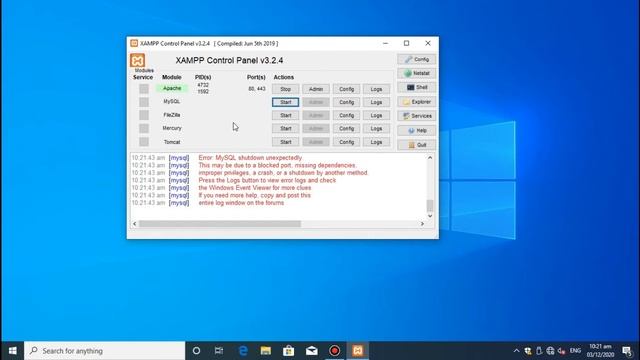View Apache Logs

[376, 89]
